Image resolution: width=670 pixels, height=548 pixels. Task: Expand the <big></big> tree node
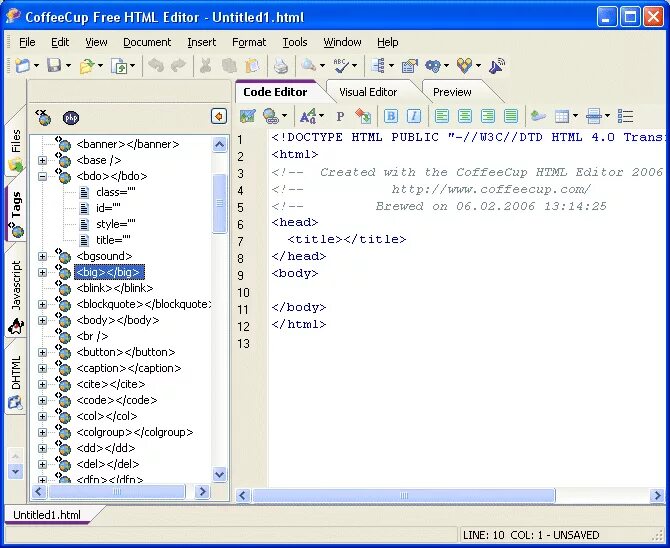pos(42,272)
